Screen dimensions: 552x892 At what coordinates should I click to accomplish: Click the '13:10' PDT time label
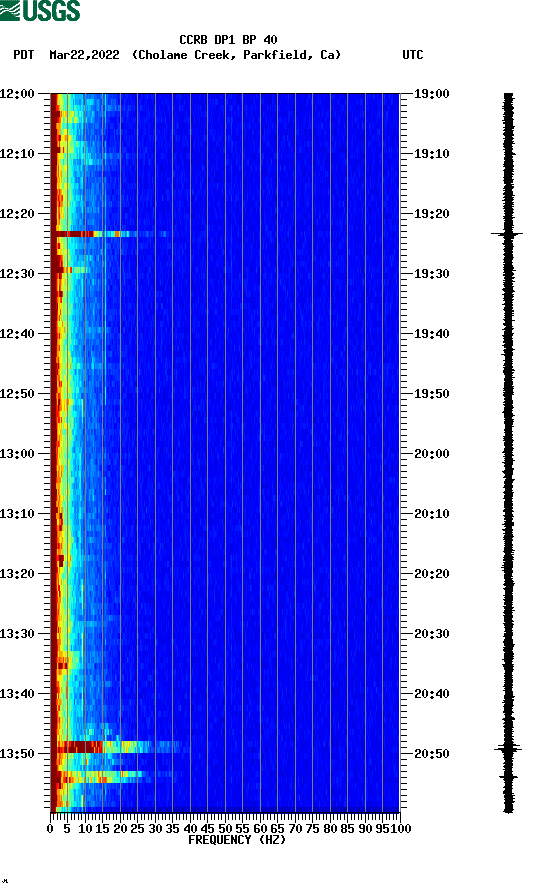[17, 514]
